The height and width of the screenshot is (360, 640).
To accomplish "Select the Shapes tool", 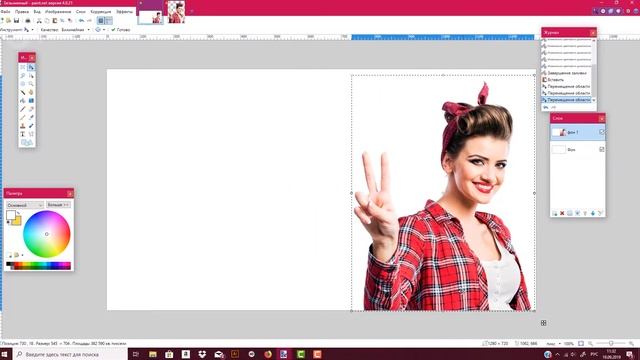I will (31, 134).
